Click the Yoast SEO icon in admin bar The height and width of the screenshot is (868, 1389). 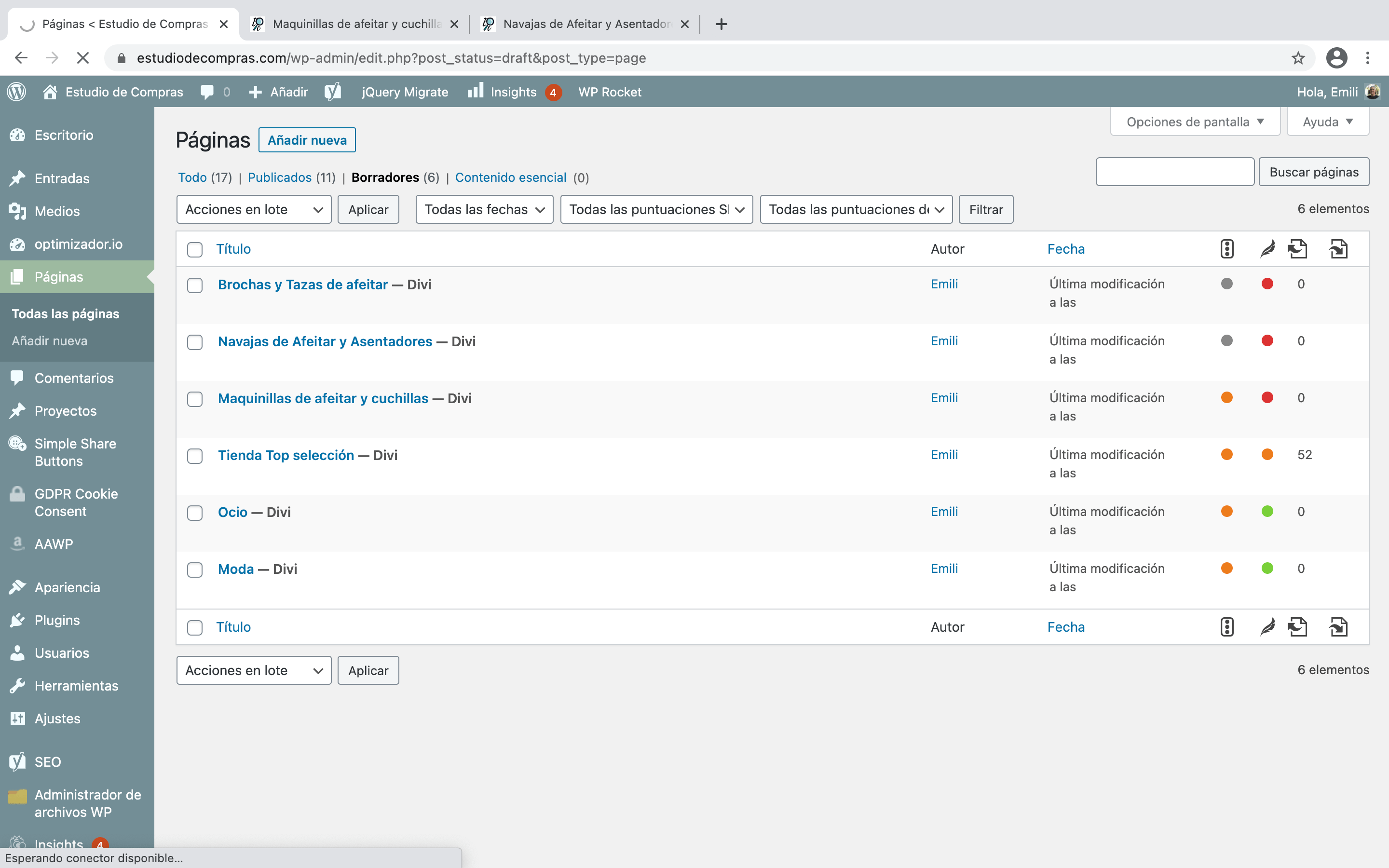[333, 92]
